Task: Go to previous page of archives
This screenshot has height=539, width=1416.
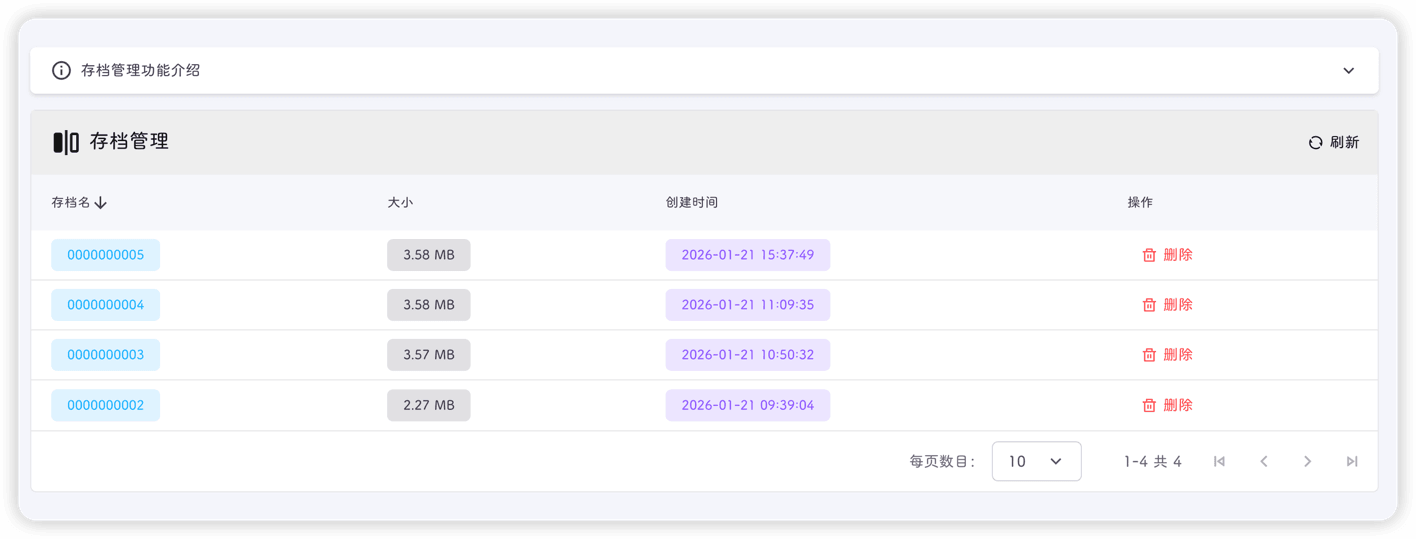Action: point(1263,461)
